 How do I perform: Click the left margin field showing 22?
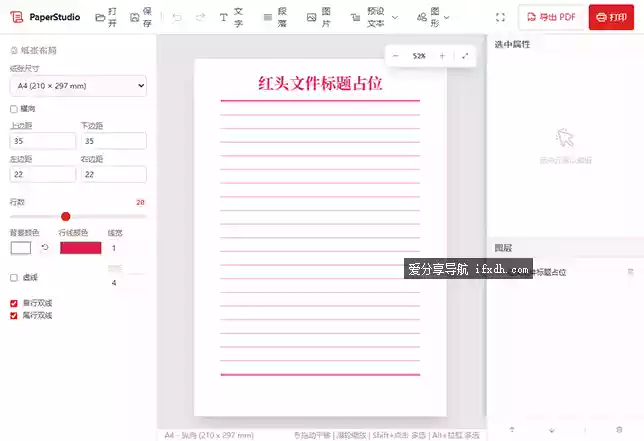pos(43,175)
